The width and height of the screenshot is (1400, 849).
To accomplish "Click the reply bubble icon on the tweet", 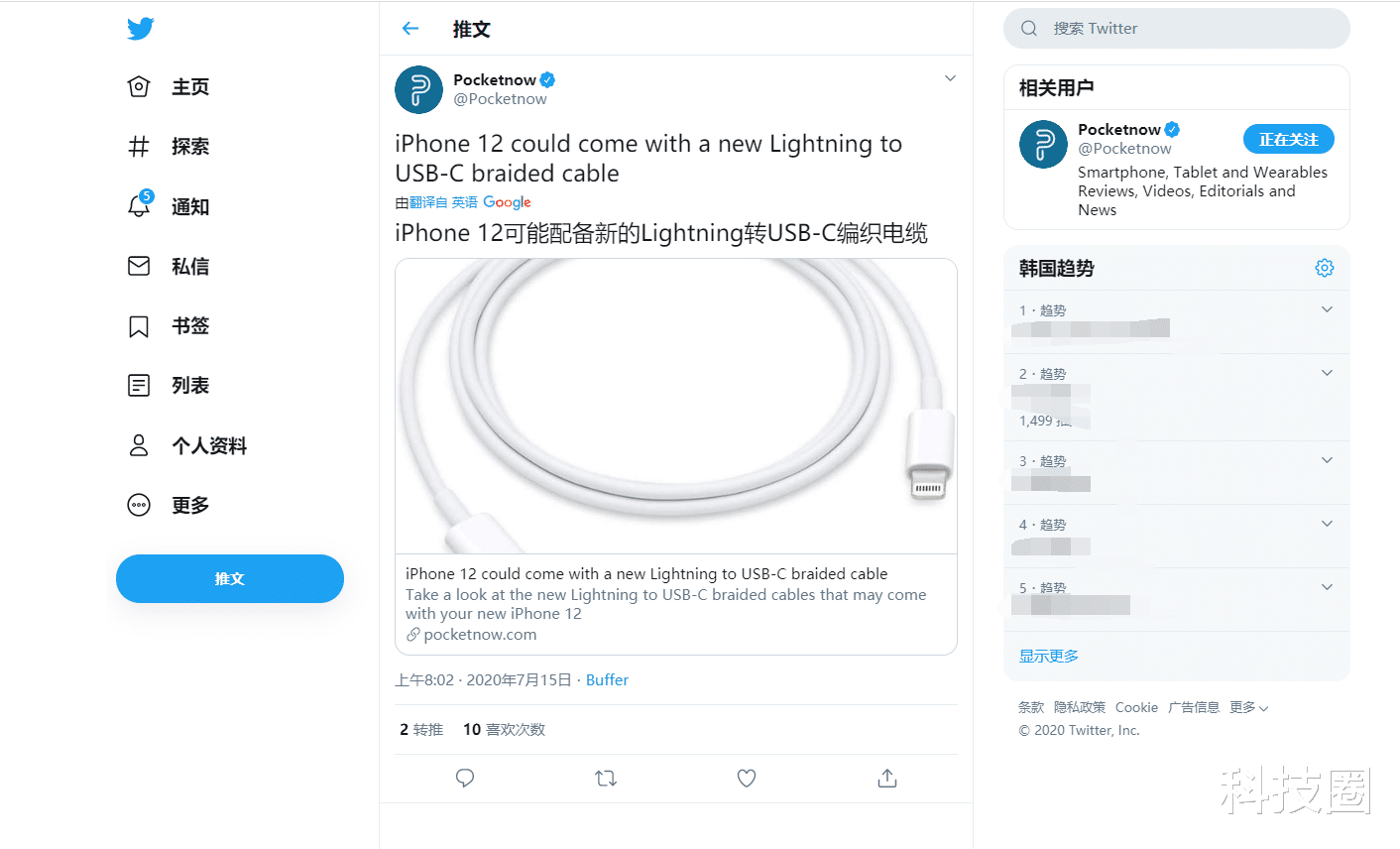I will [x=464, y=778].
